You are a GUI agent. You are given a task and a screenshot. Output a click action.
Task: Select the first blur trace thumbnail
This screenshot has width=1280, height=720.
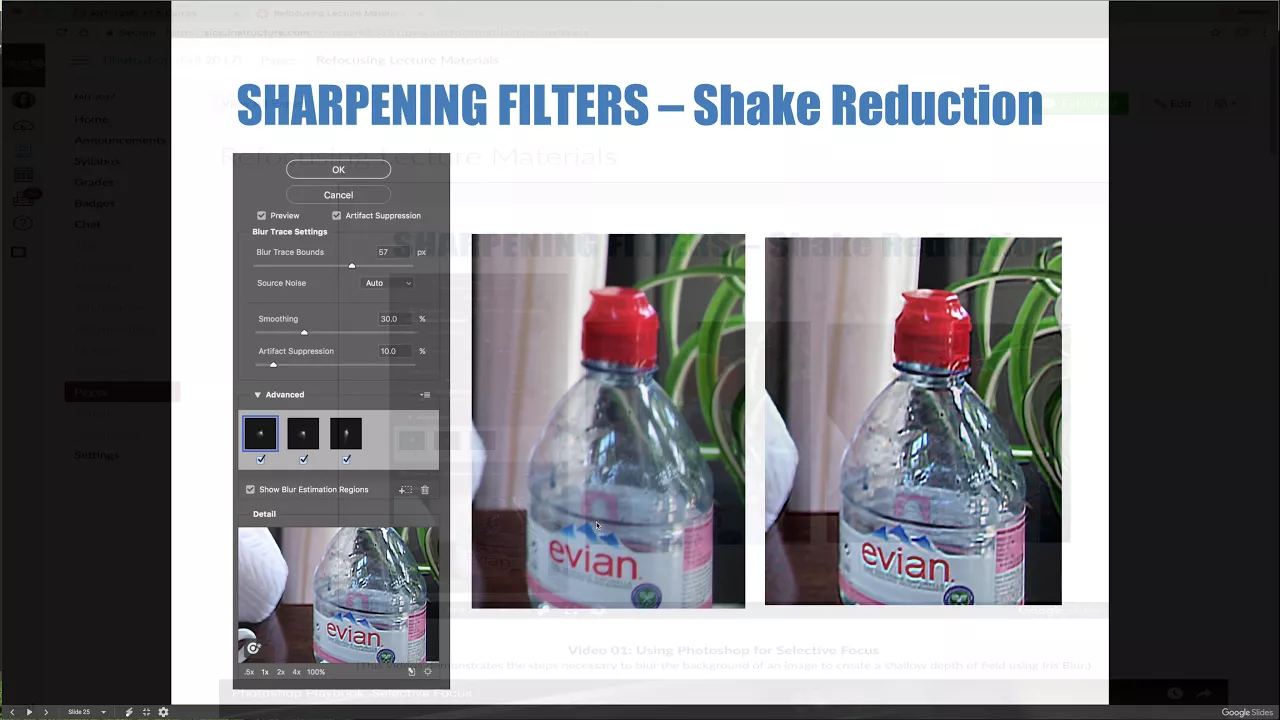[x=260, y=433]
